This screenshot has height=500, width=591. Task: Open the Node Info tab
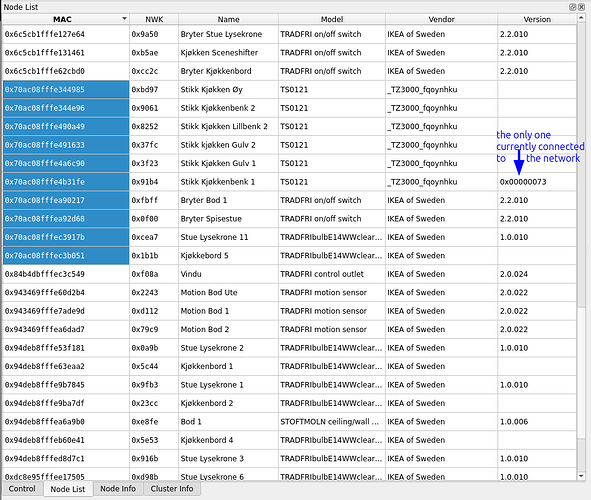118,489
